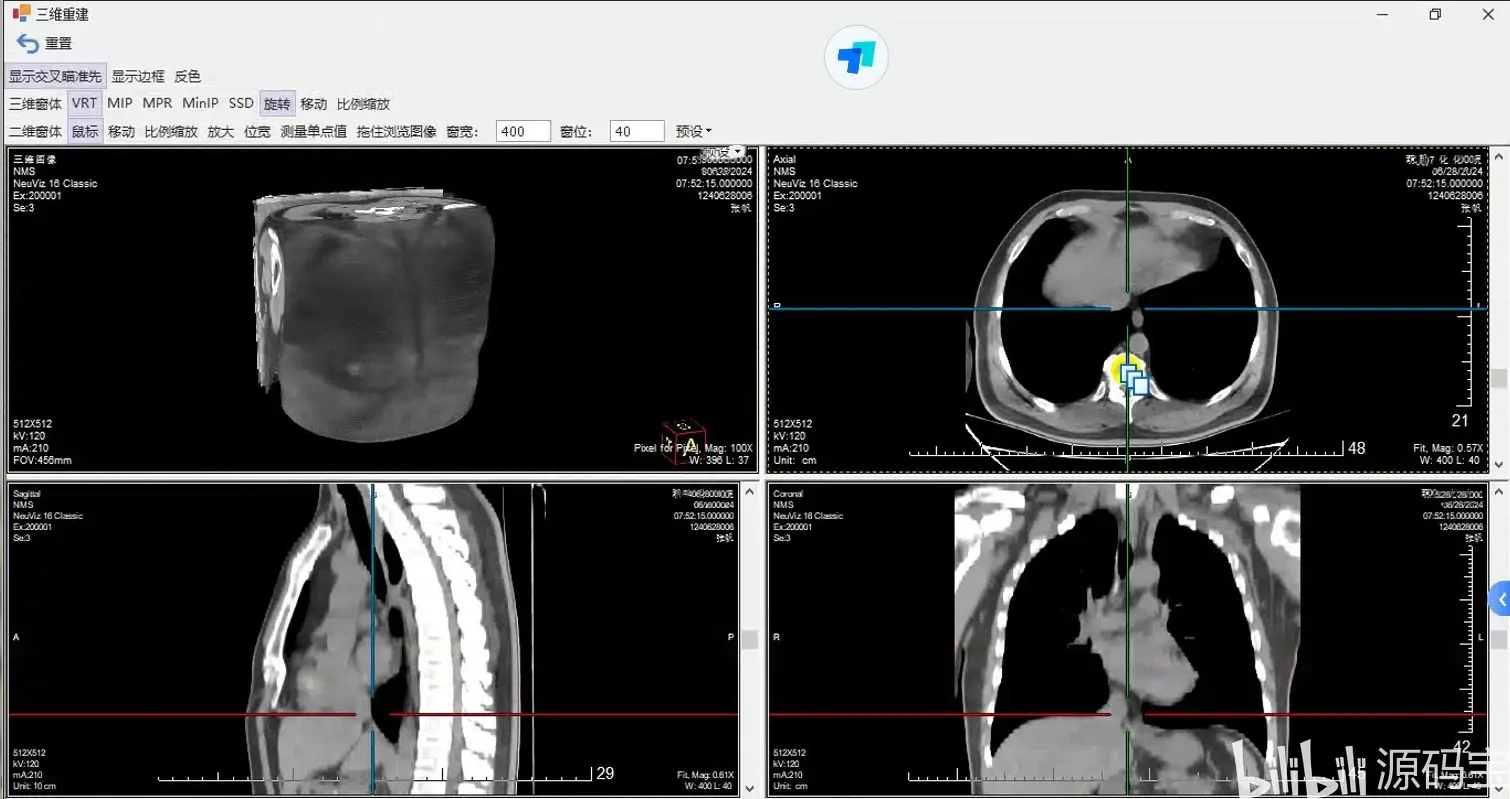Click the round blue floating logo icon
This screenshot has height=799, width=1510.
coord(856,57)
